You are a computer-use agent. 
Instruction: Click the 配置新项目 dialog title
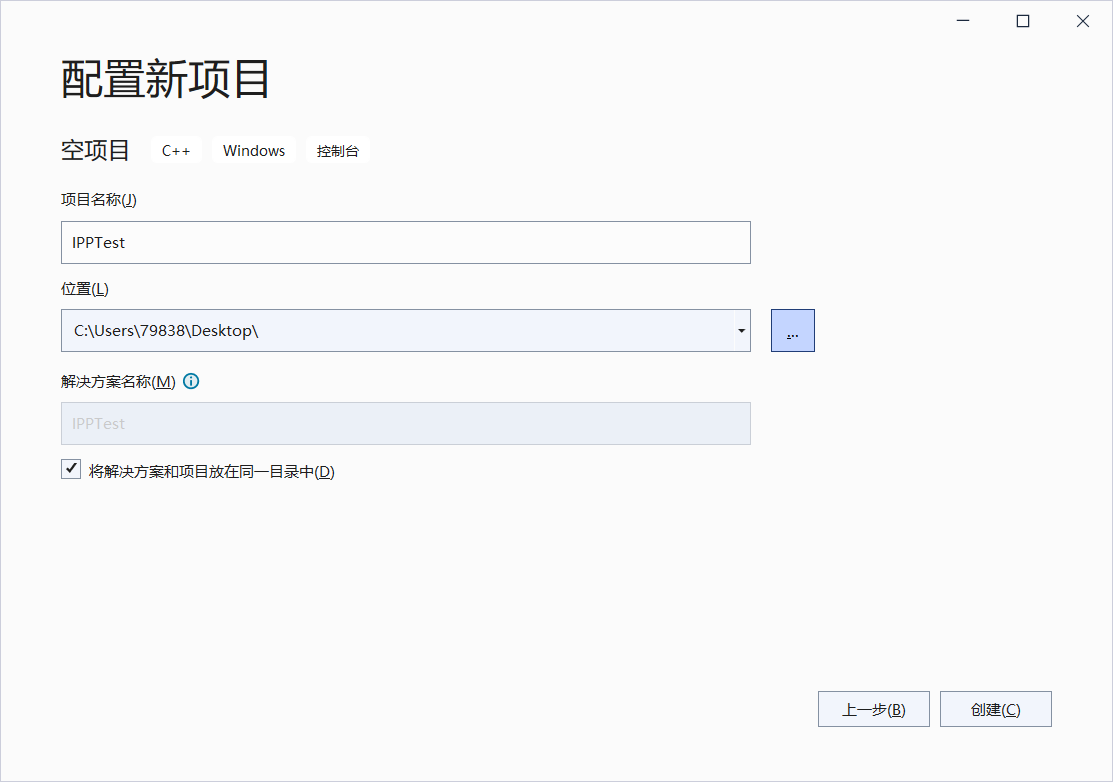click(164, 78)
